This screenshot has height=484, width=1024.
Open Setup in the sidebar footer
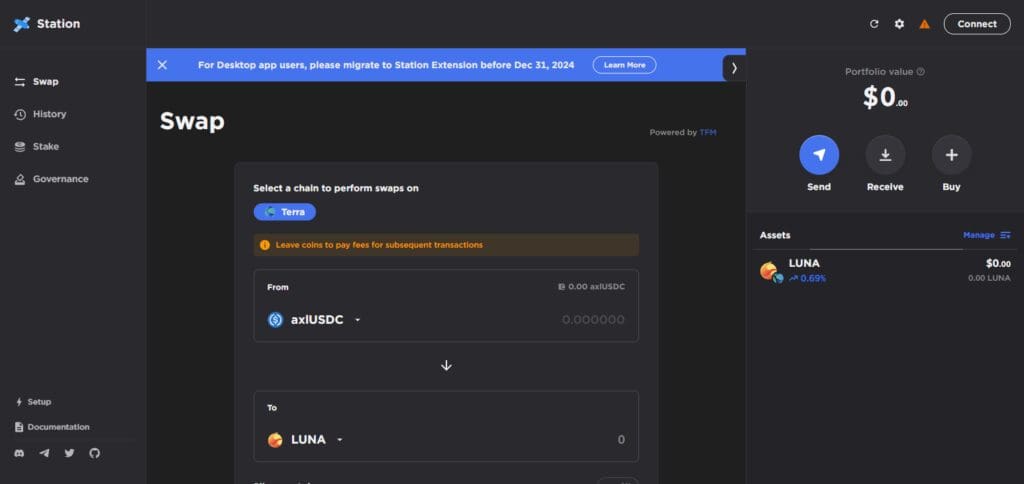(x=33, y=402)
